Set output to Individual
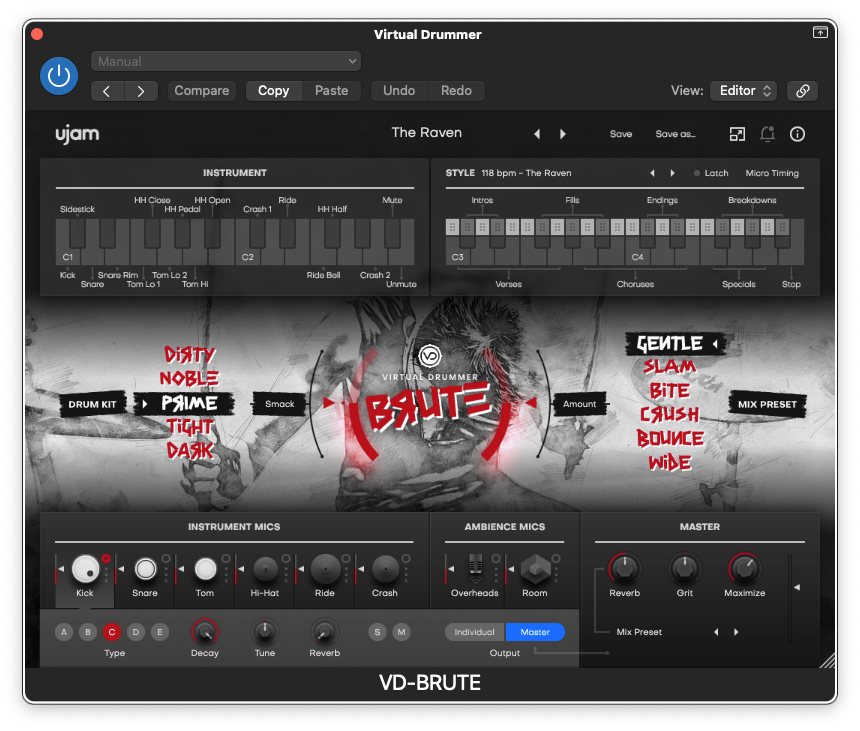The width and height of the screenshot is (860, 731). (475, 632)
